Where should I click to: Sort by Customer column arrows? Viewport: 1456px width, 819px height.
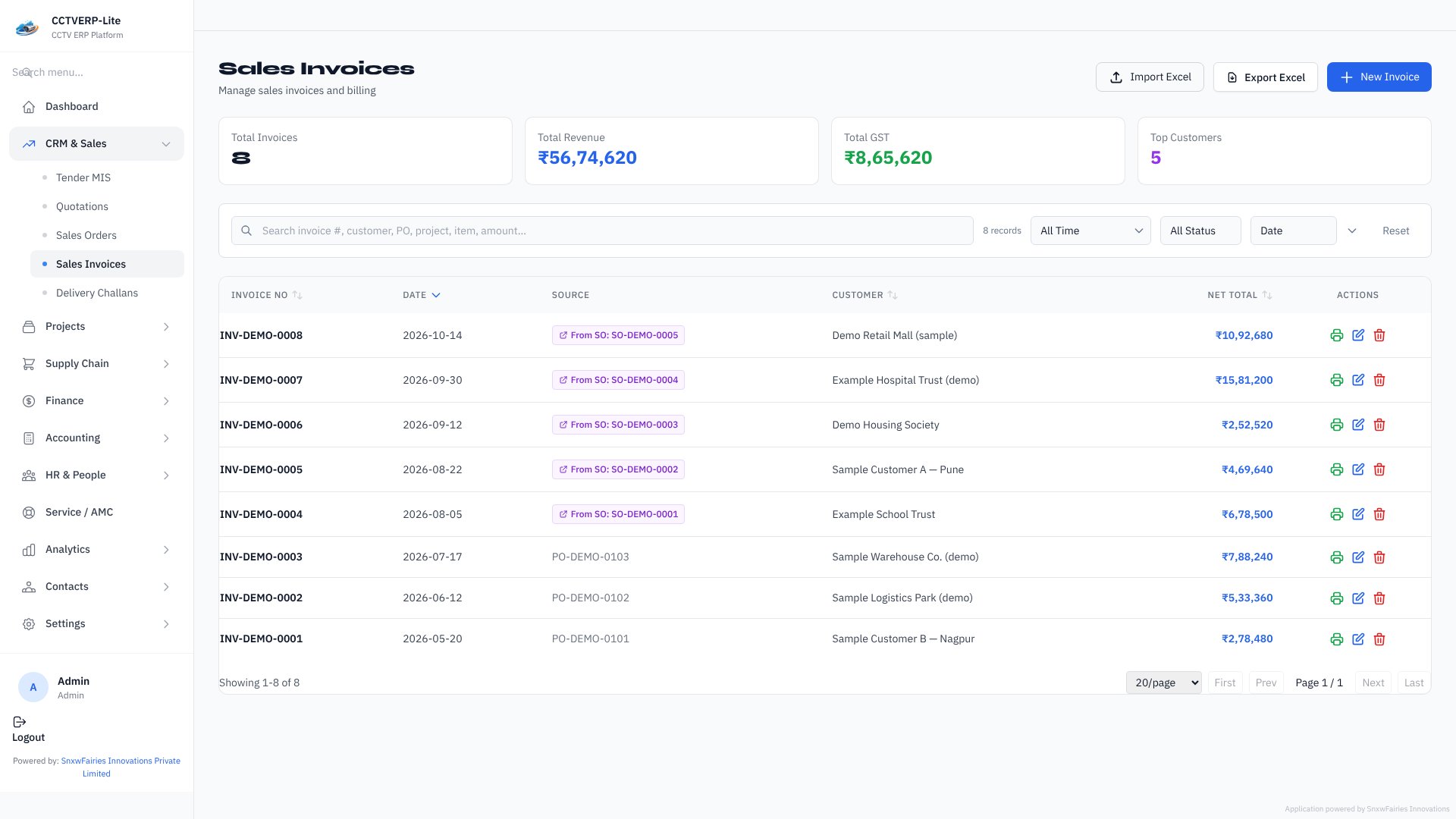[893, 295]
